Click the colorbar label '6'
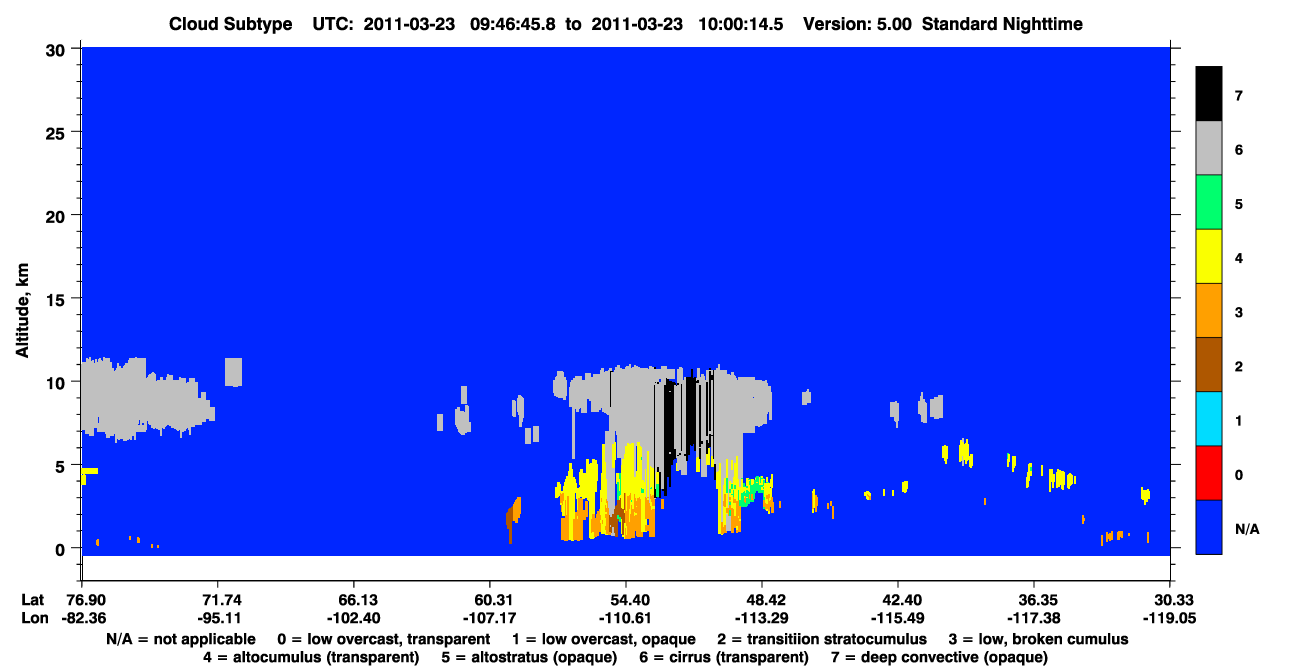Image resolution: width=1300 pixels, height=667 pixels. tap(1239, 150)
